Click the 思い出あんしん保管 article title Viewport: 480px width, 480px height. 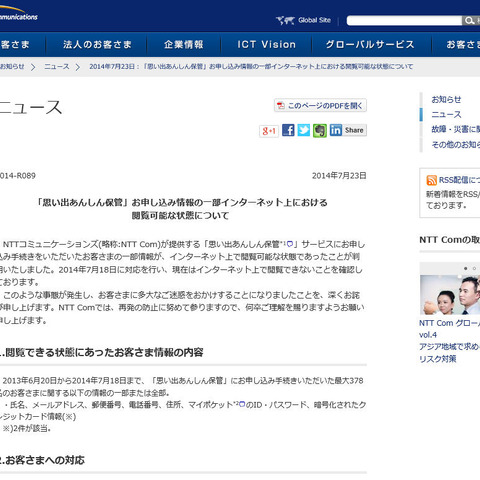tap(182, 209)
